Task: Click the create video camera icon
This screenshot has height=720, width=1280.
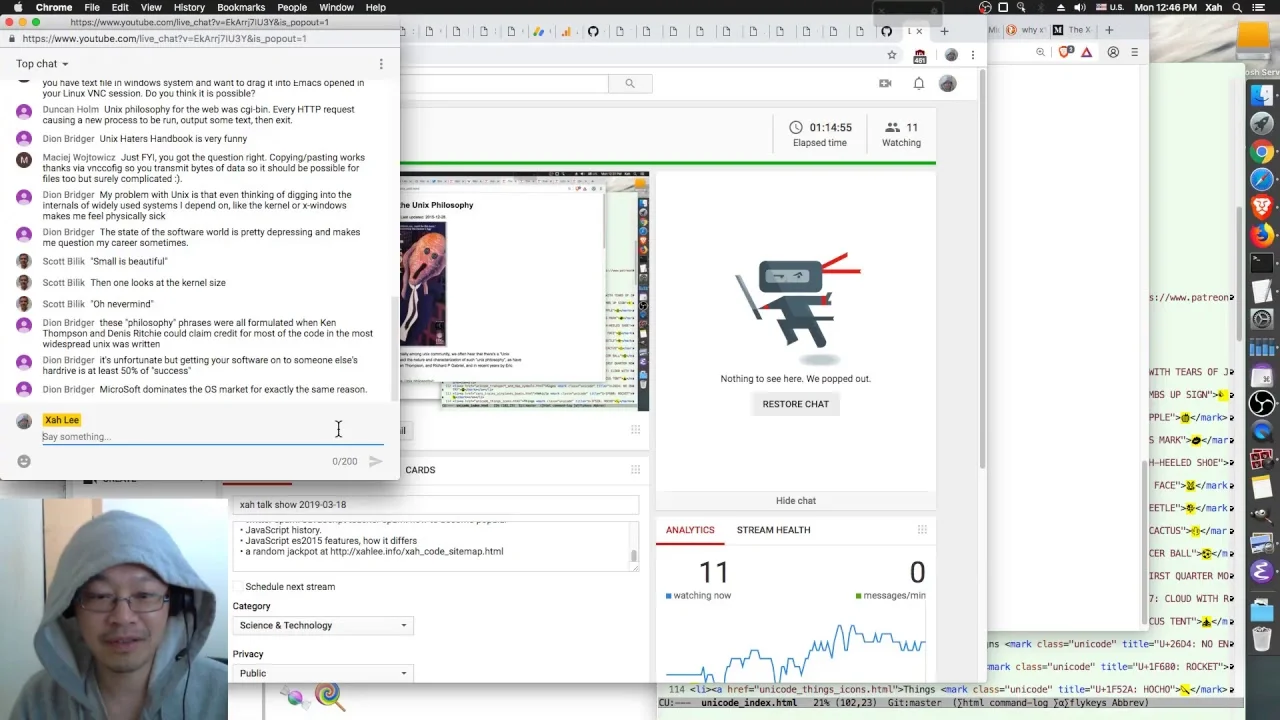Action: click(x=885, y=84)
